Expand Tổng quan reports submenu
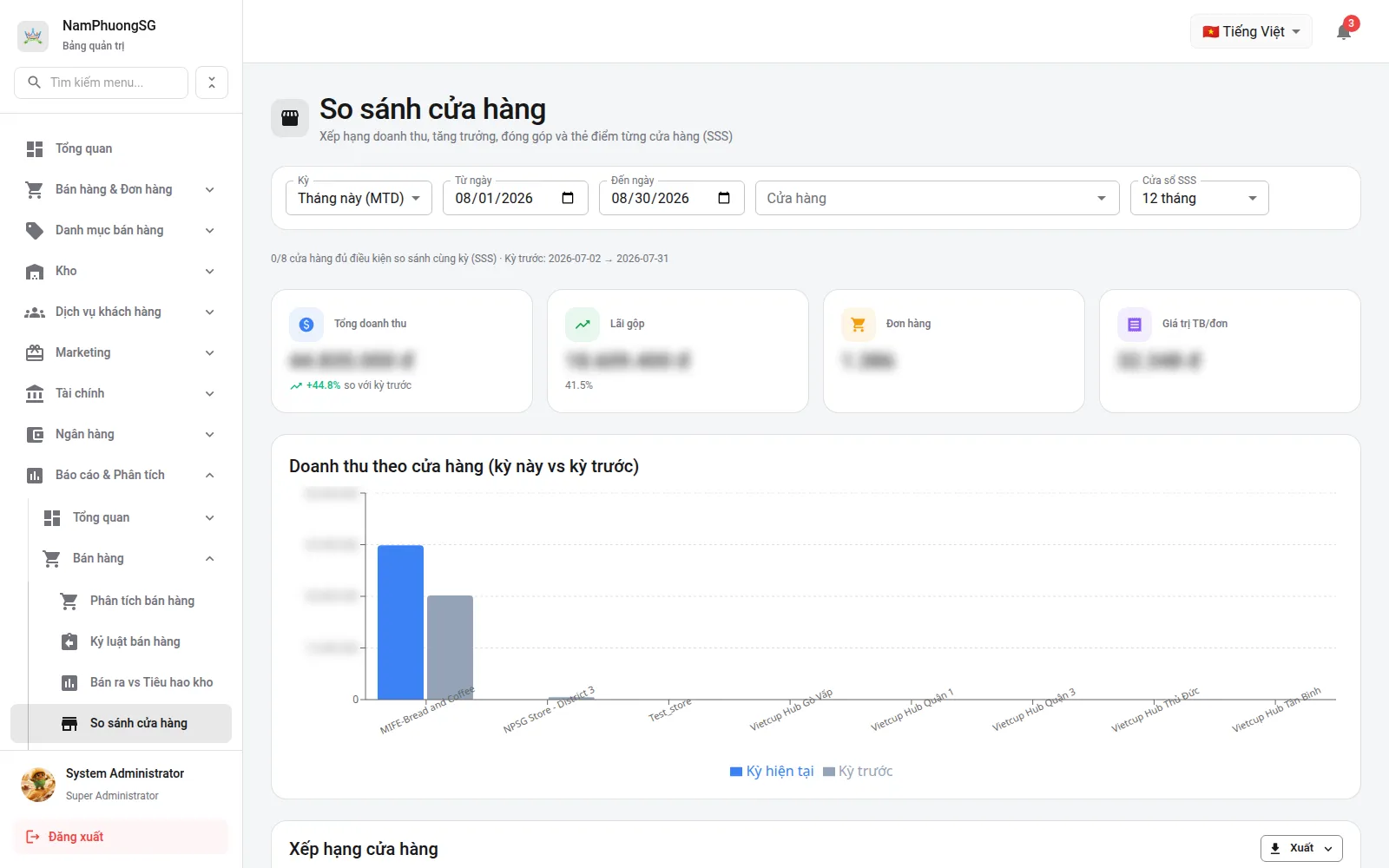The image size is (1389, 868). [x=130, y=517]
